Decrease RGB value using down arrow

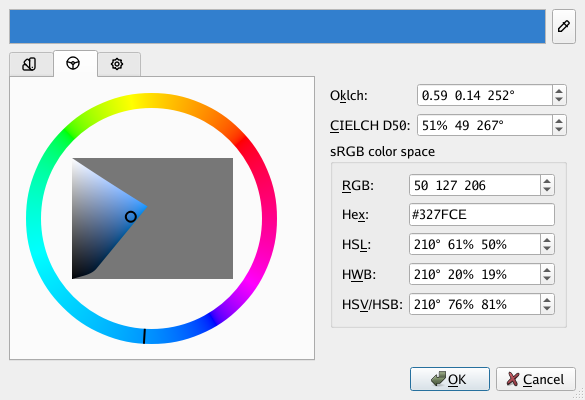(x=547, y=190)
